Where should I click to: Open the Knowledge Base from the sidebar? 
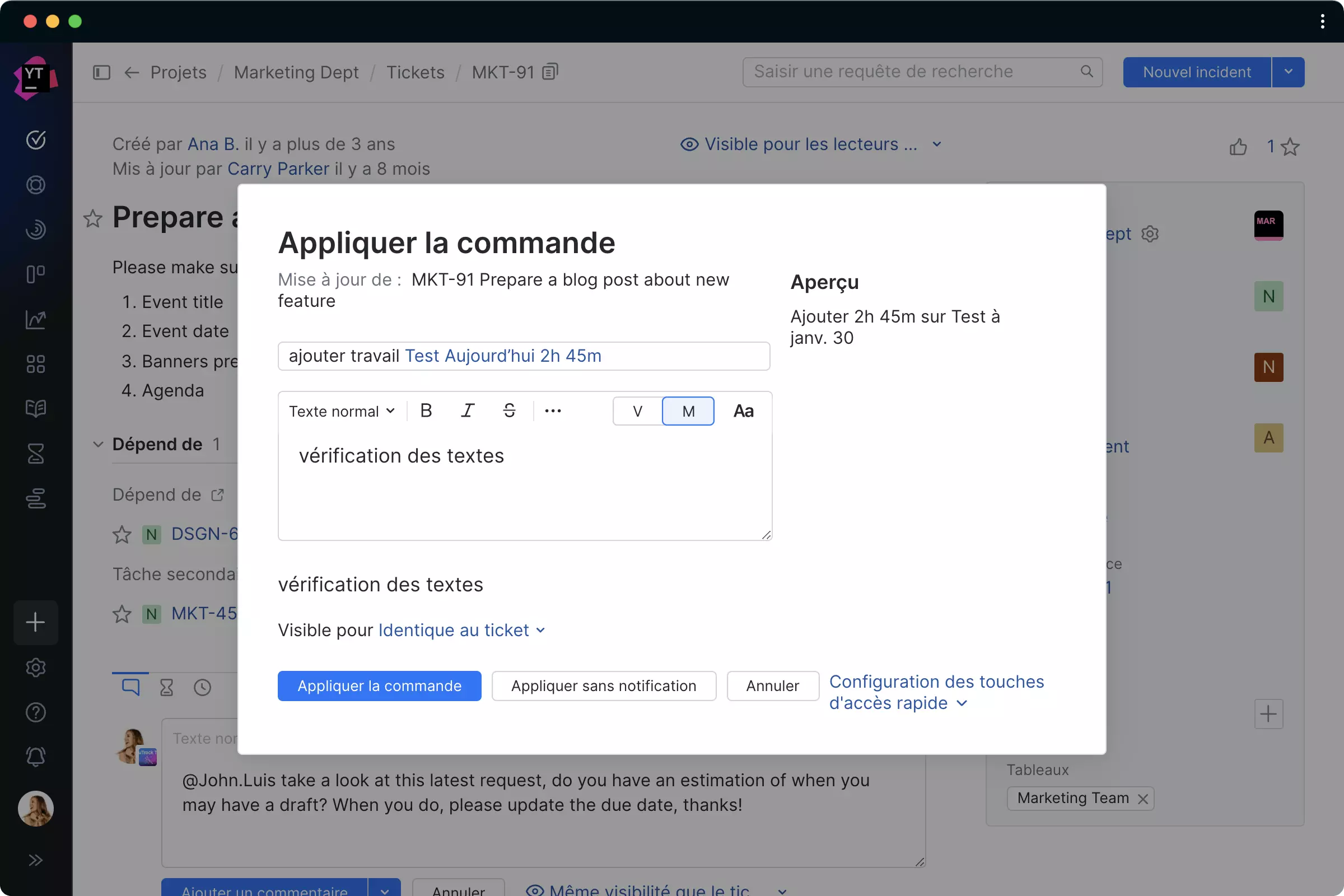(x=35, y=408)
